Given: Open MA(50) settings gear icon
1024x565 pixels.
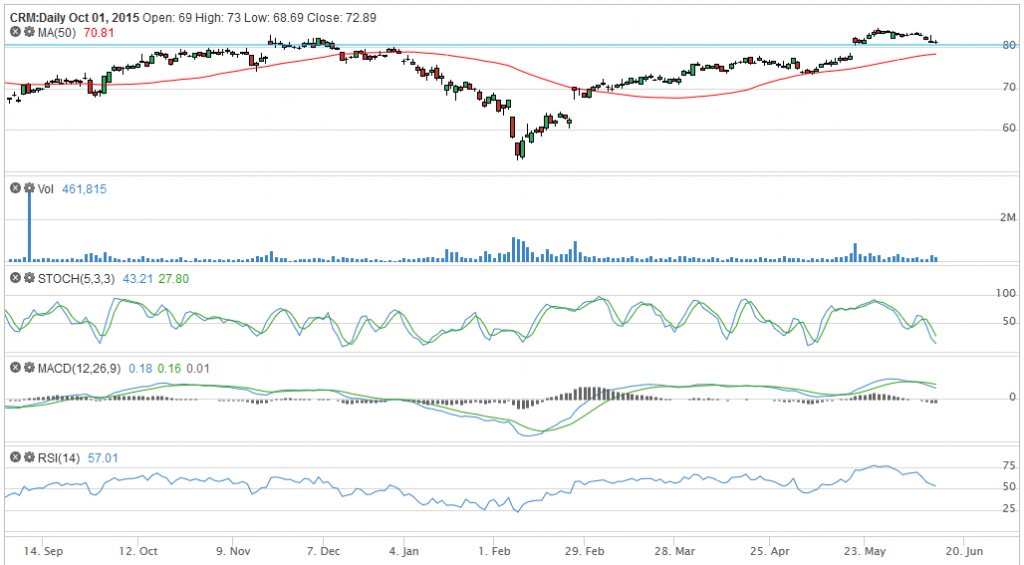Looking at the screenshot, I should [29, 31].
